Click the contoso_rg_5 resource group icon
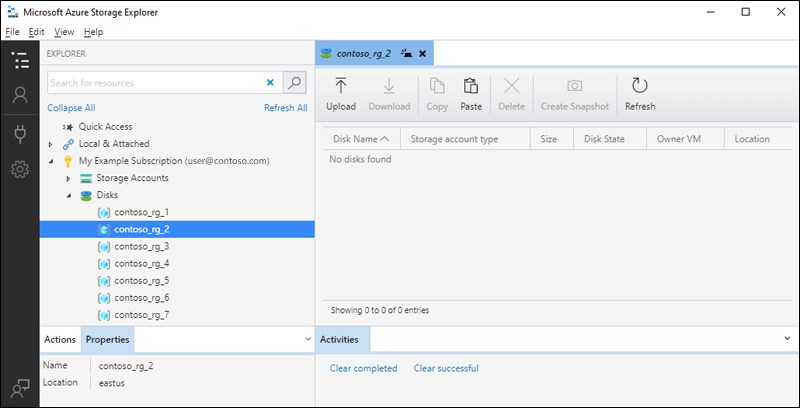This screenshot has width=800, height=408. (104, 281)
